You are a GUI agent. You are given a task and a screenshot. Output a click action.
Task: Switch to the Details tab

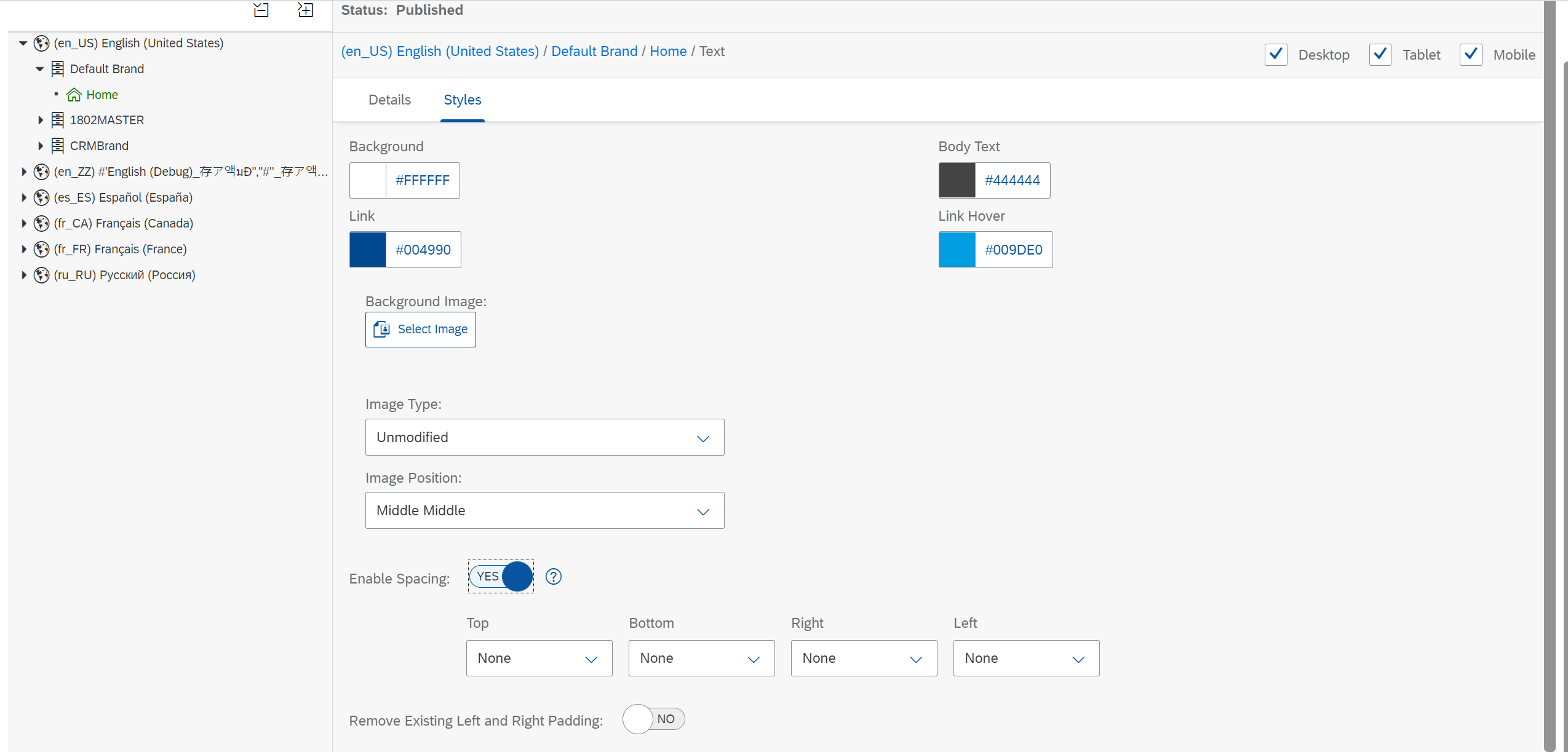pyautogui.click(x=389, y=100)
